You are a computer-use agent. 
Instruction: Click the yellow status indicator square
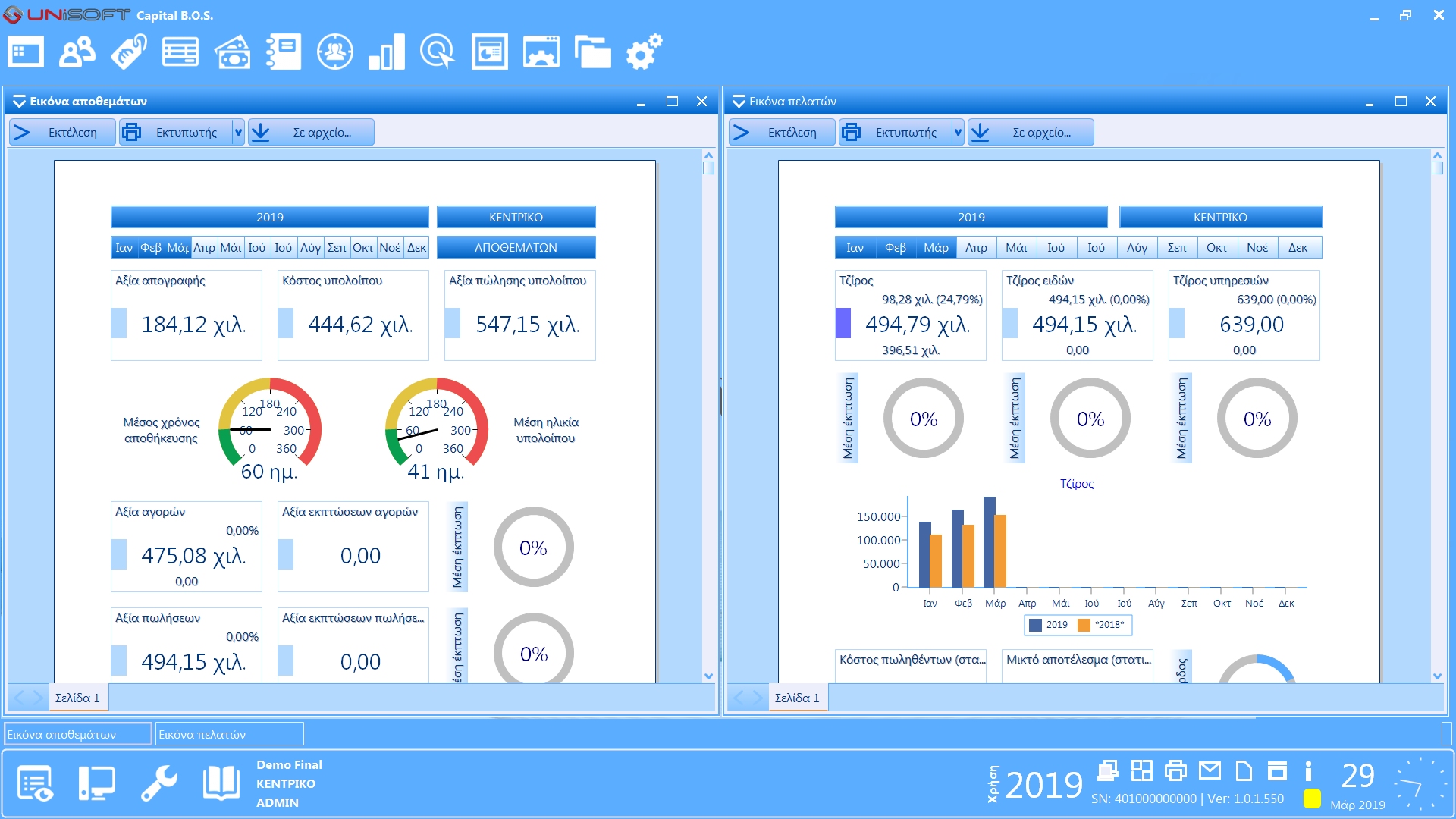coord(1312,799)
